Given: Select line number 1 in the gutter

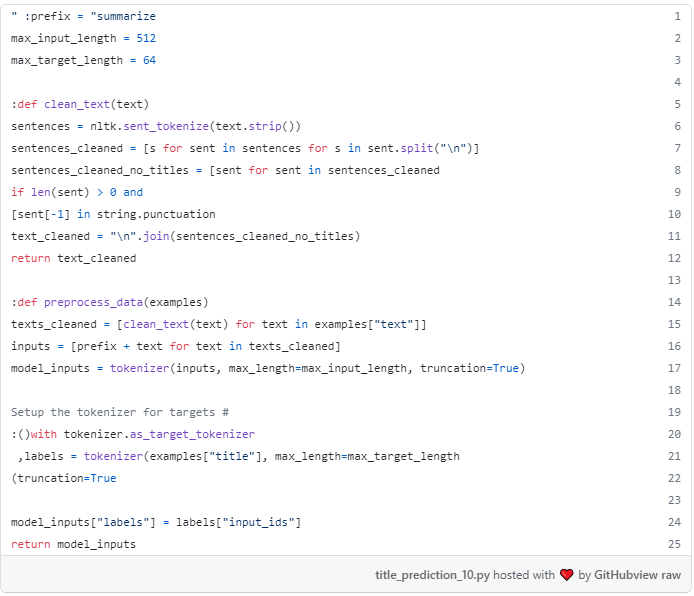Looking at the screenshot, I should pyautogui.click(x=677, y=17).
